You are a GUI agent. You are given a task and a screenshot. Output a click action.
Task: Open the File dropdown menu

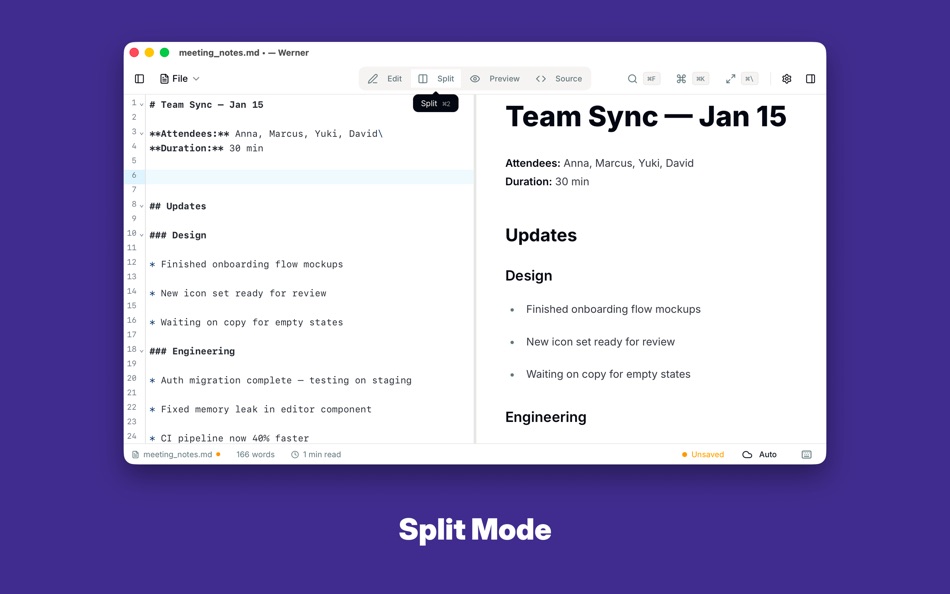[180, 79]
